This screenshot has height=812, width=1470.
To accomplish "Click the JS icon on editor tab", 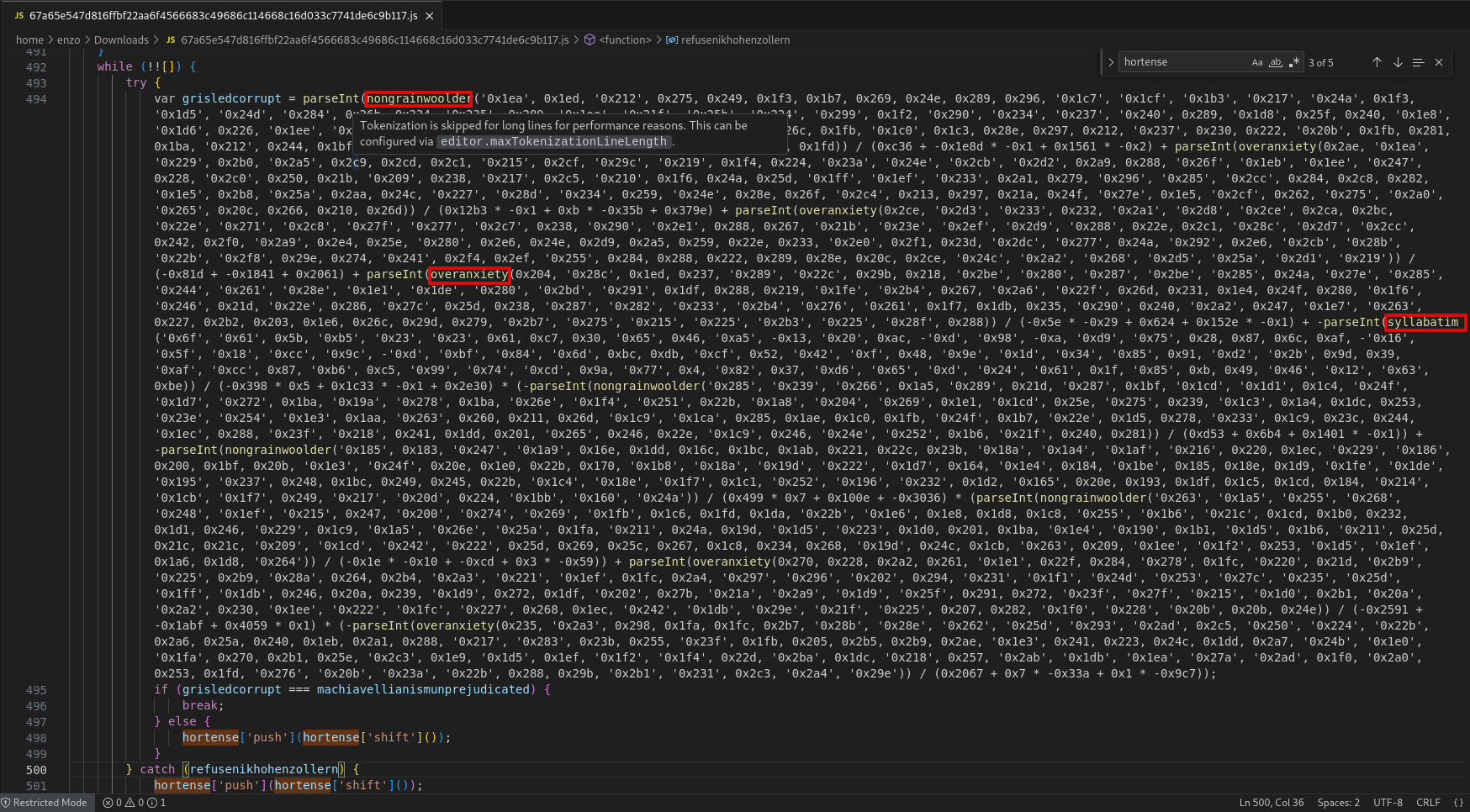I will pos(19,16).
